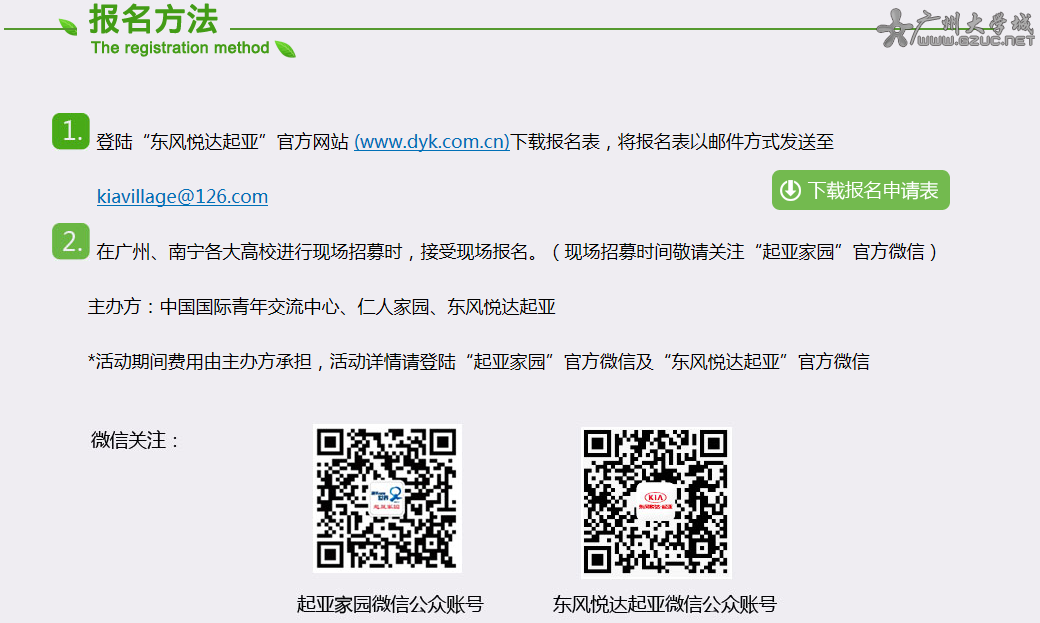Click the organizer line starting 主办方
This screenshot has width=1040, height=623.
coord(322,307)
